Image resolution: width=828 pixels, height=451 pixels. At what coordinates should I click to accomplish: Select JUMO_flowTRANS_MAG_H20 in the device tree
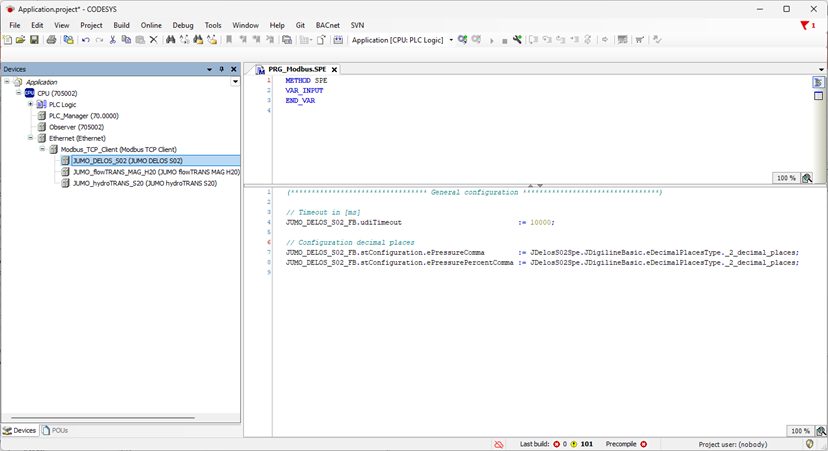(156, 172)
